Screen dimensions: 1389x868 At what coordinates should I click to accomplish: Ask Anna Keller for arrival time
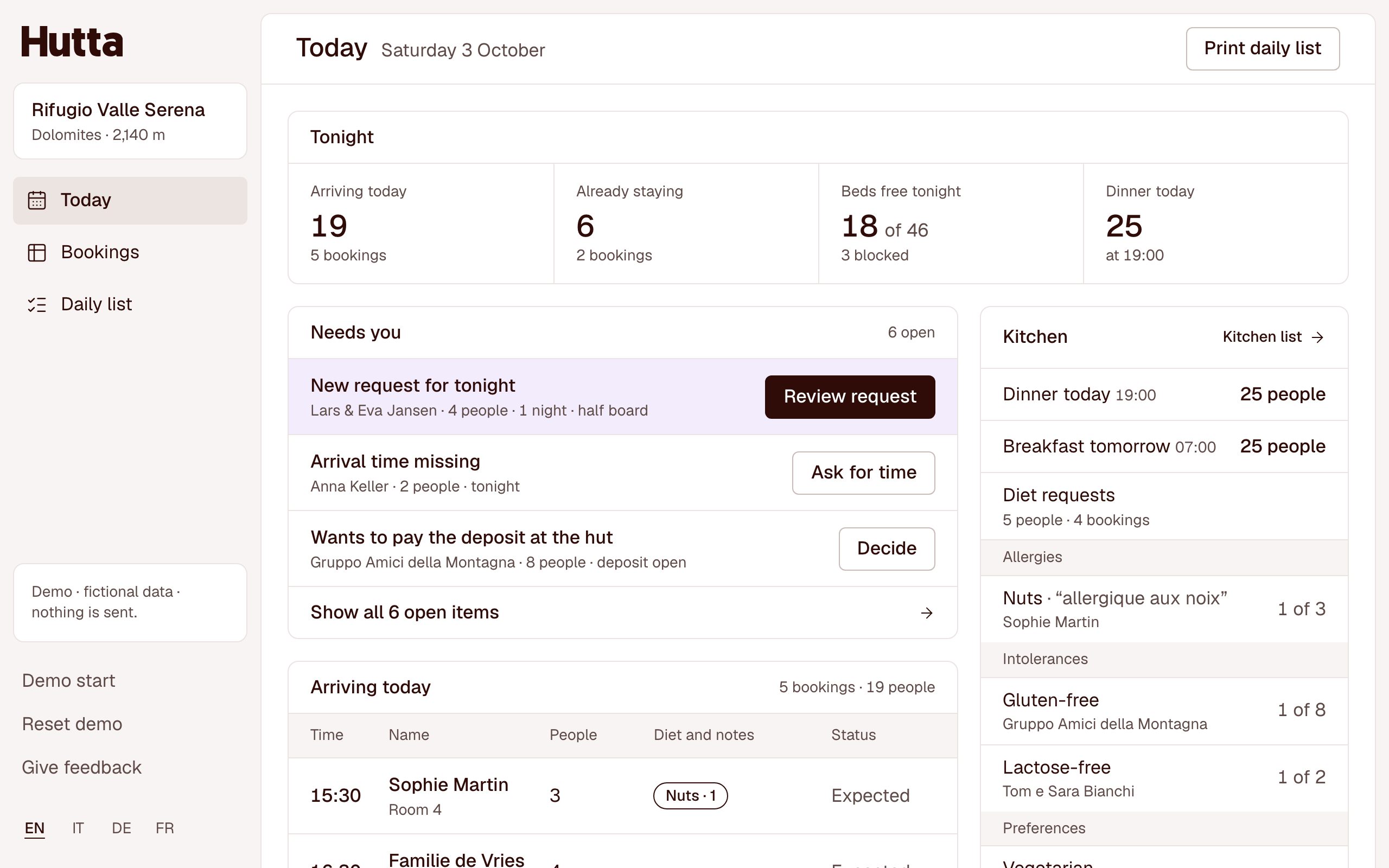(863, 473)
